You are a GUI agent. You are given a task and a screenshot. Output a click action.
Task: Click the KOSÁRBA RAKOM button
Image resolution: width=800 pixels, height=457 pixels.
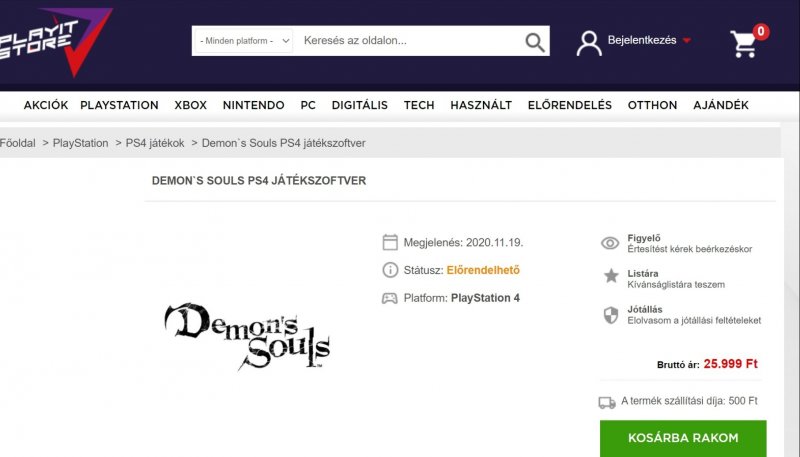683,438
